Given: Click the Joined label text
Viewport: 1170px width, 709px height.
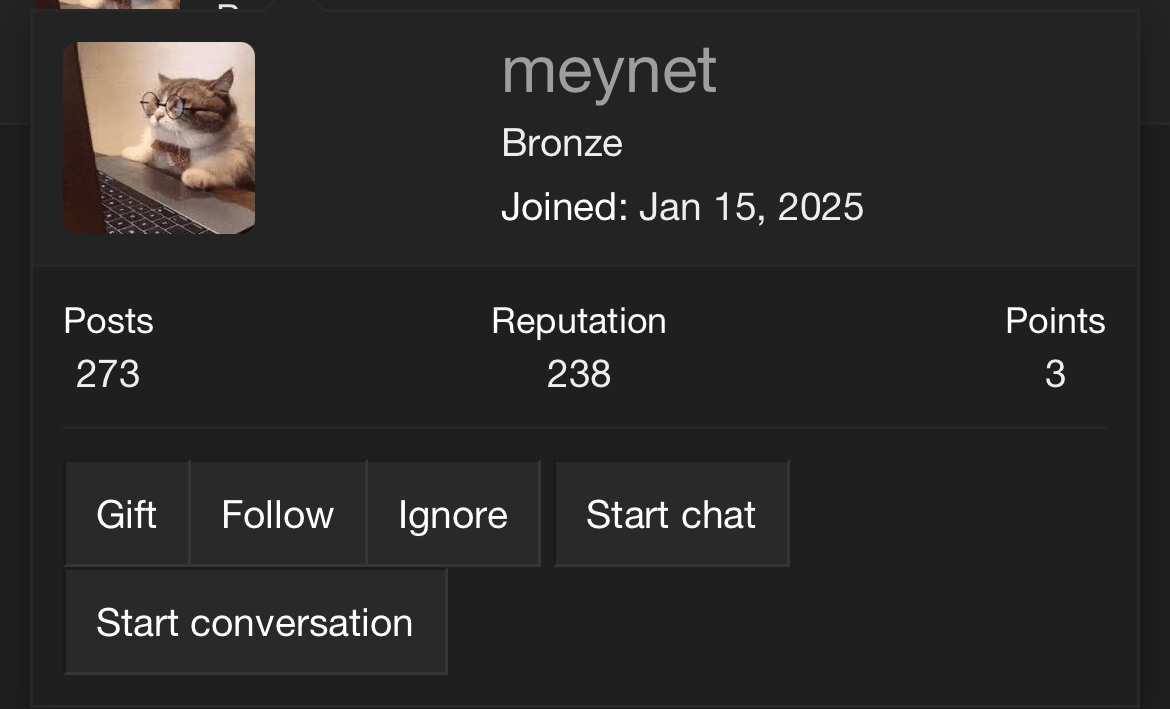Looking at the screenshot, I should (x=564, y=207).
